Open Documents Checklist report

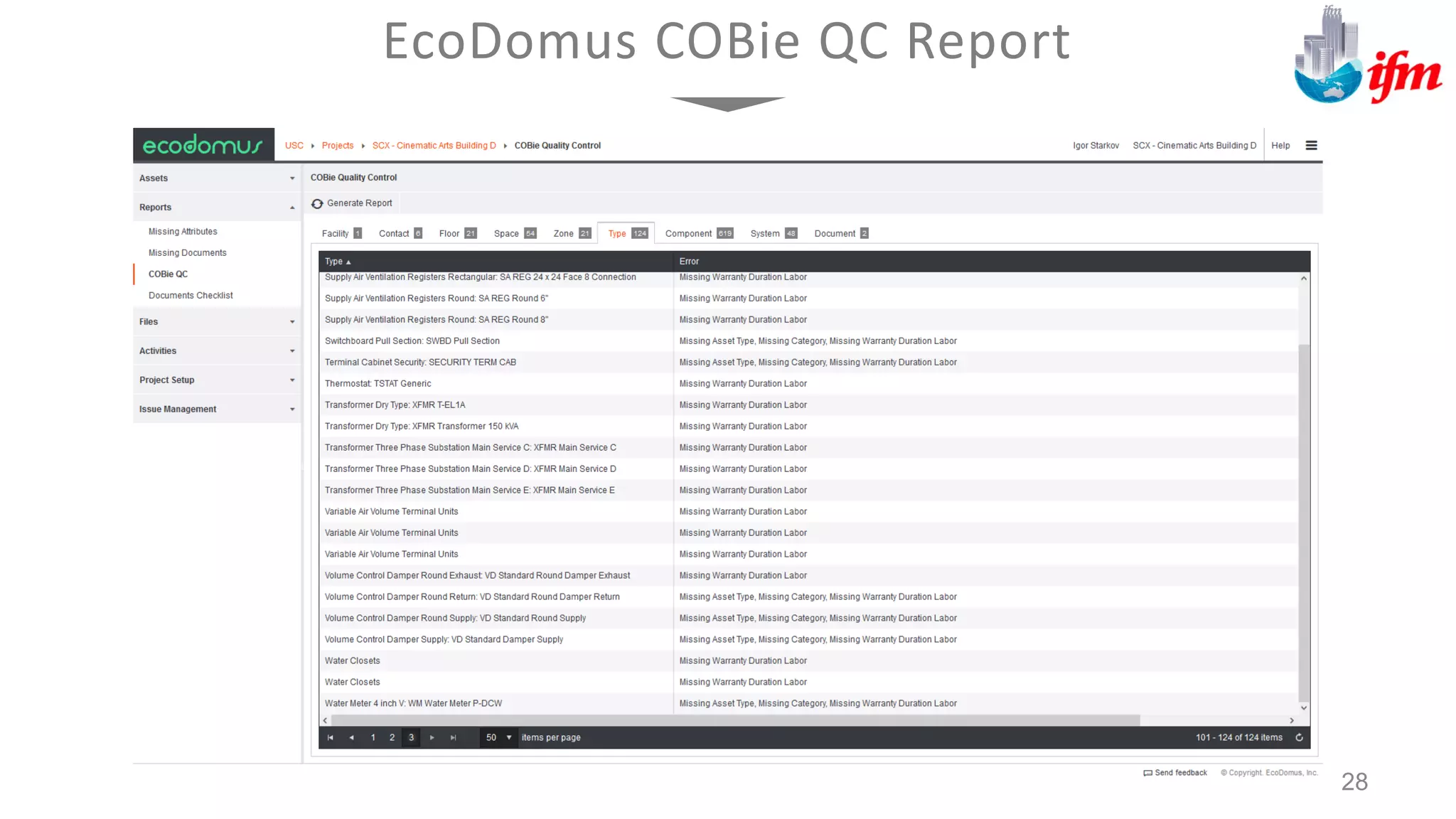[x=191, y=296]
